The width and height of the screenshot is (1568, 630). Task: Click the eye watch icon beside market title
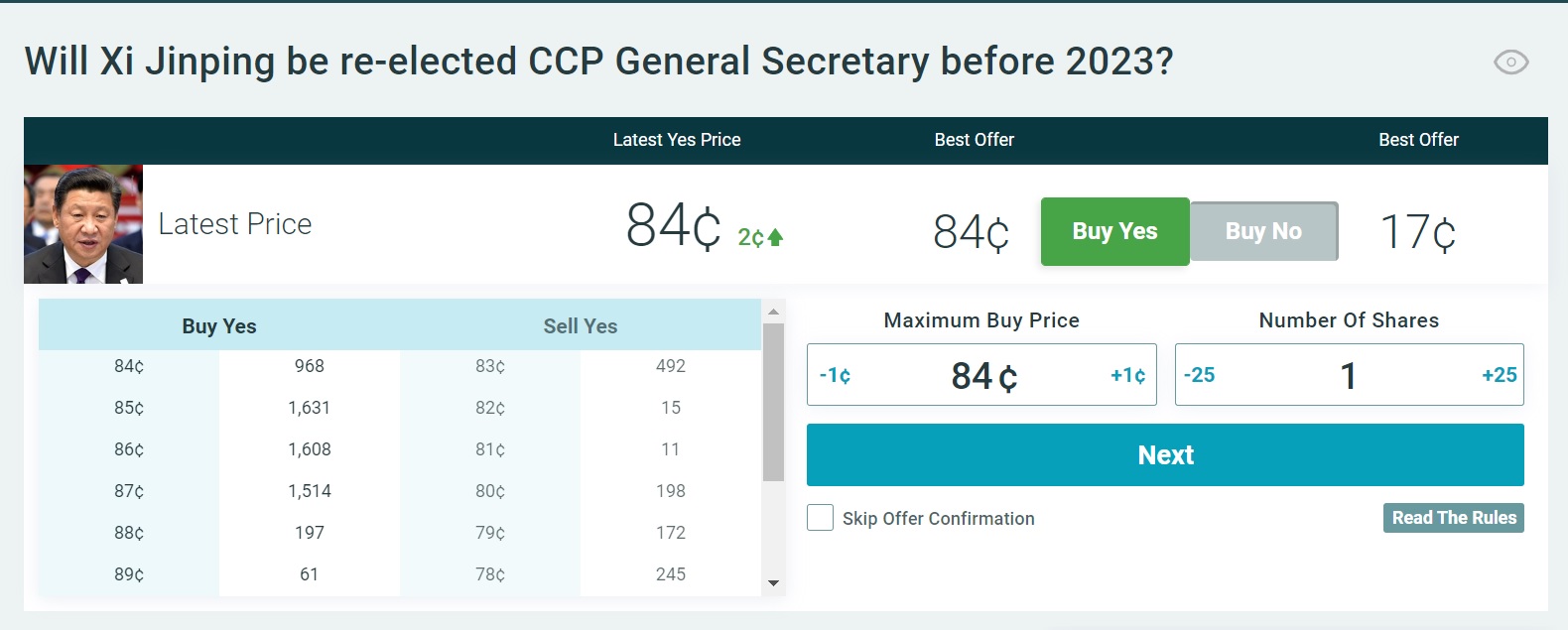(x=1510, y=62)
